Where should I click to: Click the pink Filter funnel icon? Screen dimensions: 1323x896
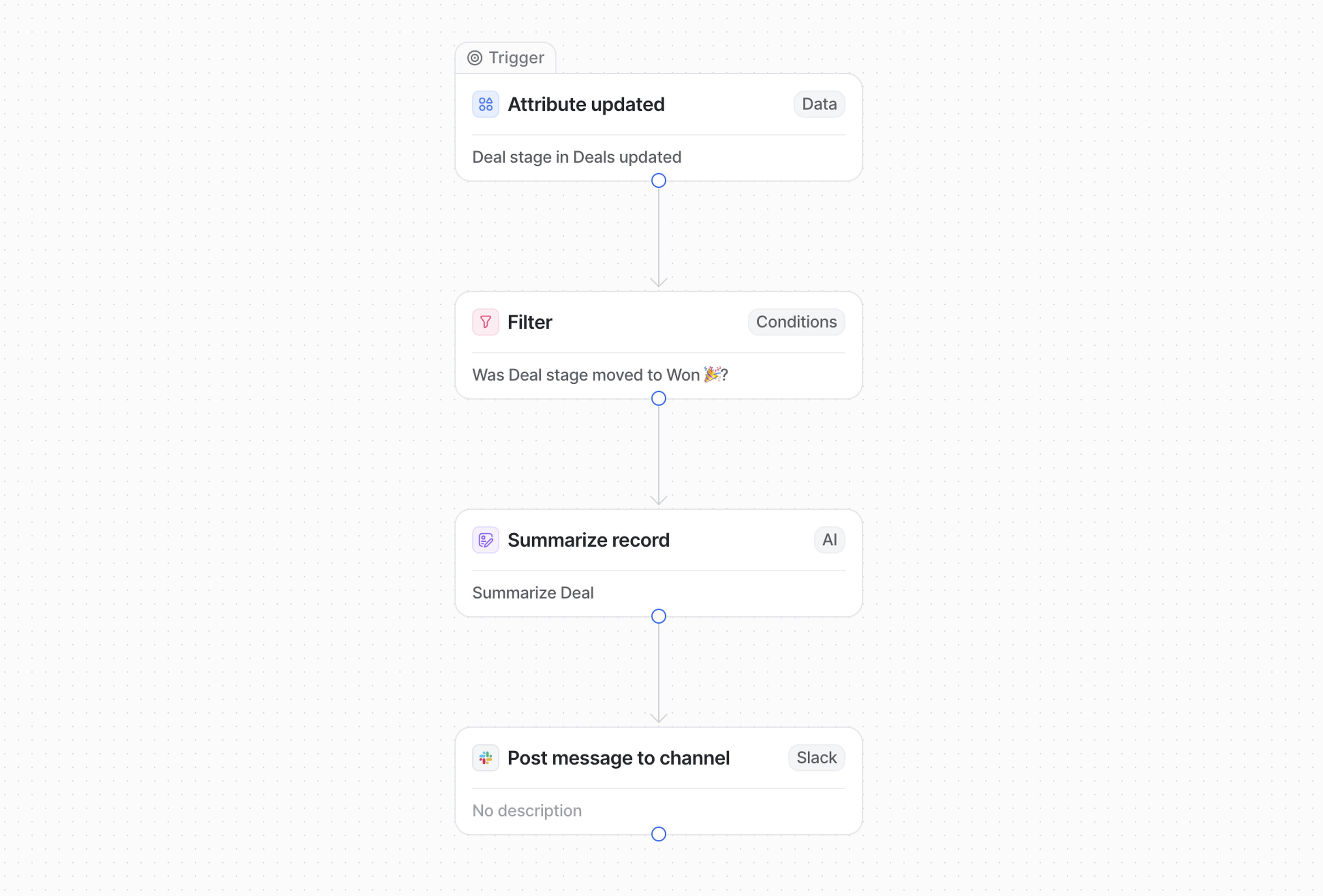(485, 322)
